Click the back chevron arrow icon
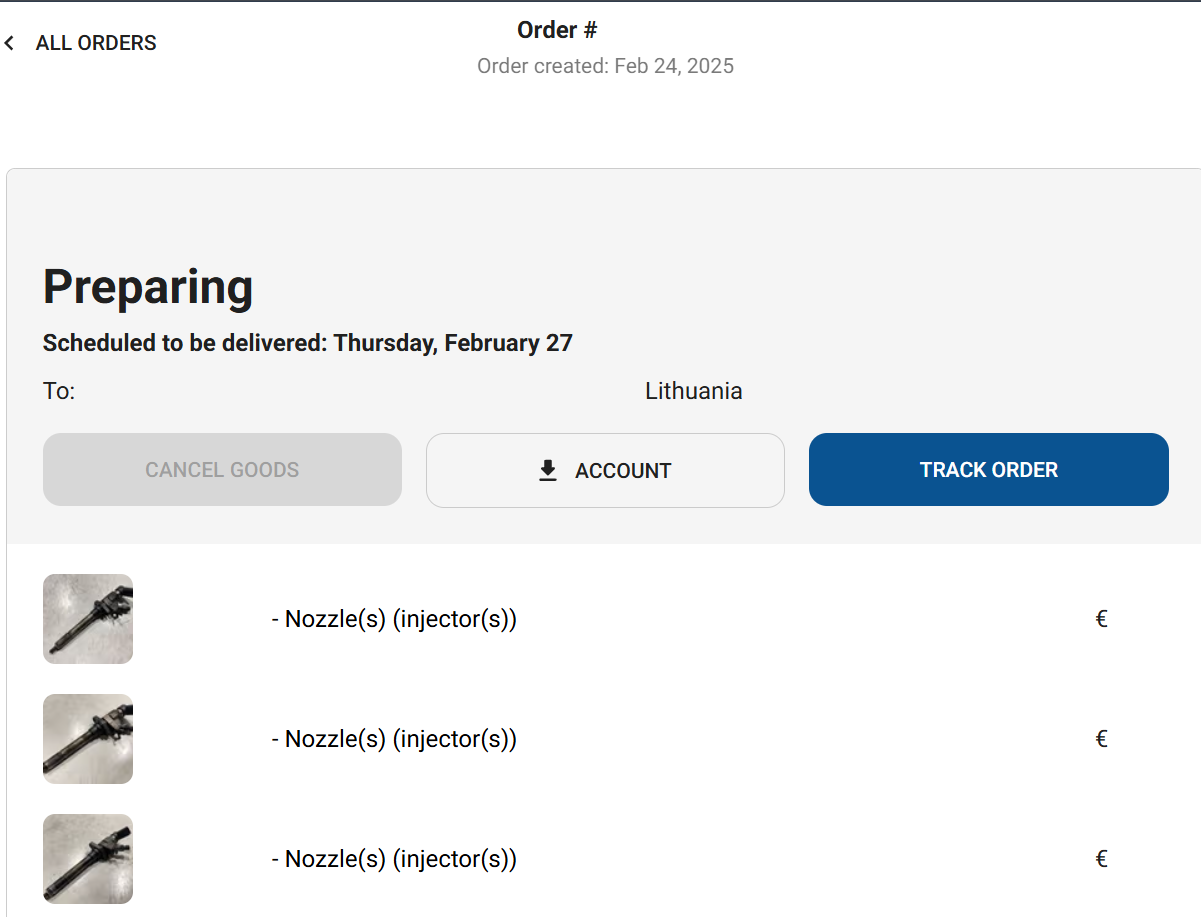 [9, 43]
